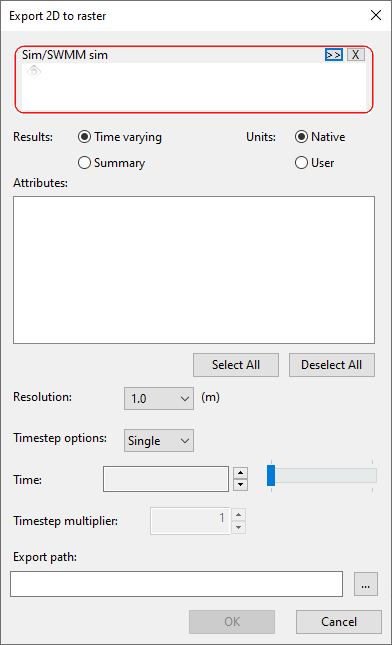Click the time slider handle

tap(271, 476)
